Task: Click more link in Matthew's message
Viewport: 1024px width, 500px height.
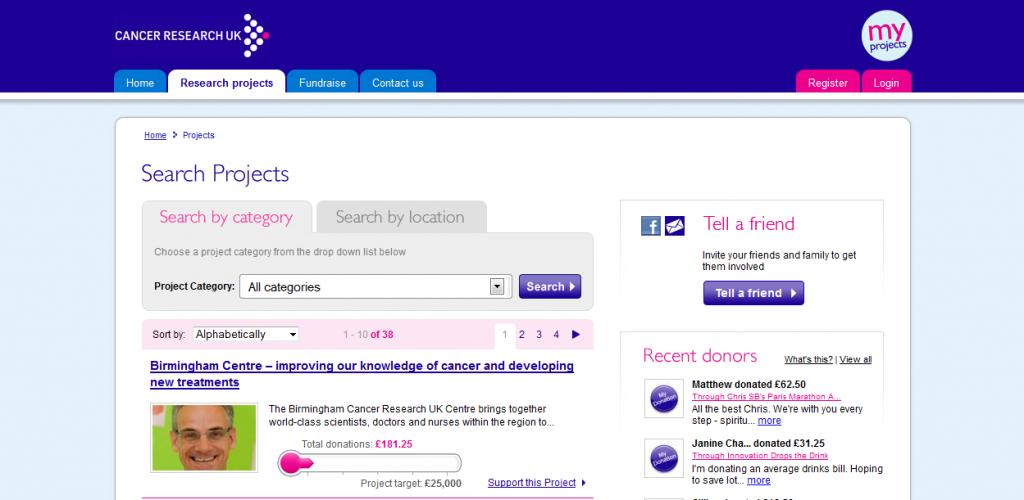Action: coord(769,421)
